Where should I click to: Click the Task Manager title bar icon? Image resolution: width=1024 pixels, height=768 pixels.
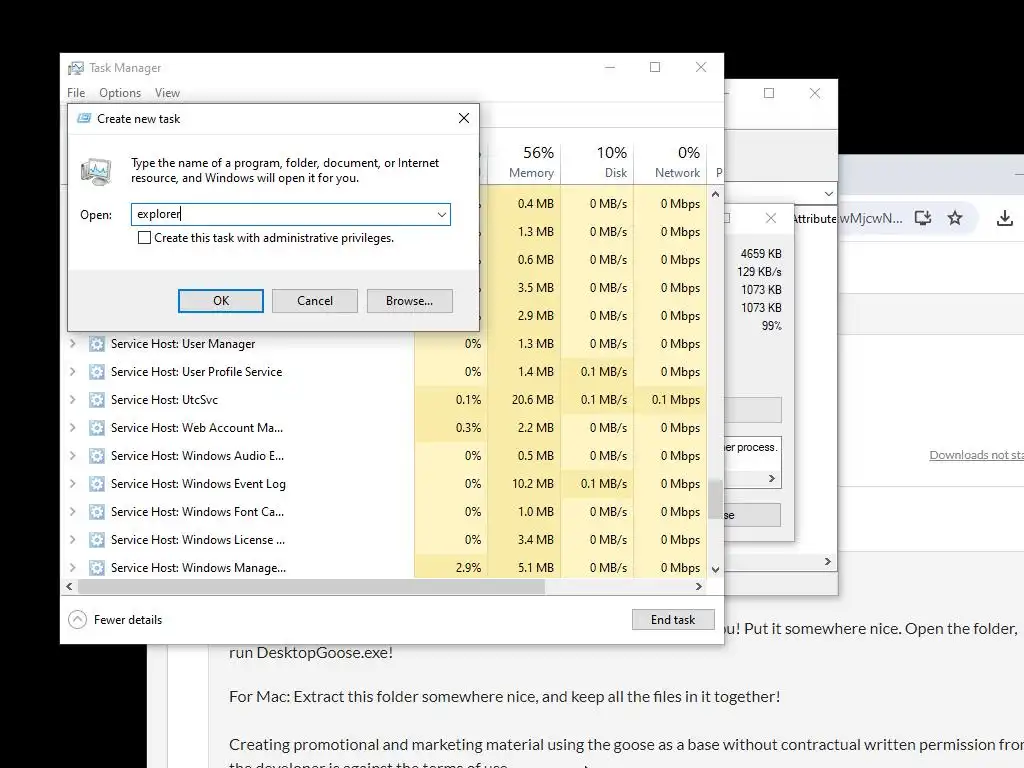pos(76,68)
